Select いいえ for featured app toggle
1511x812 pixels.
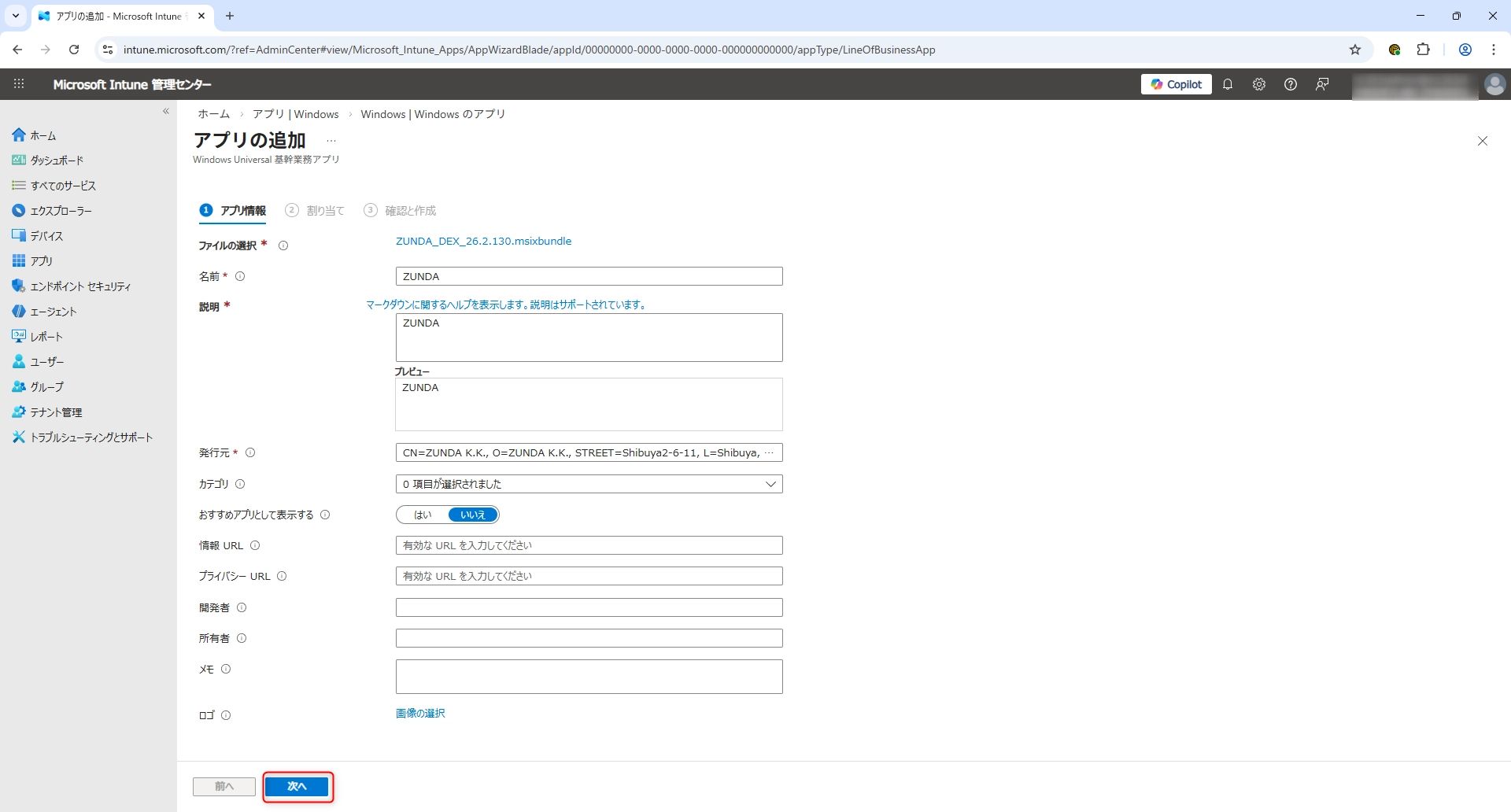[473, 515]
